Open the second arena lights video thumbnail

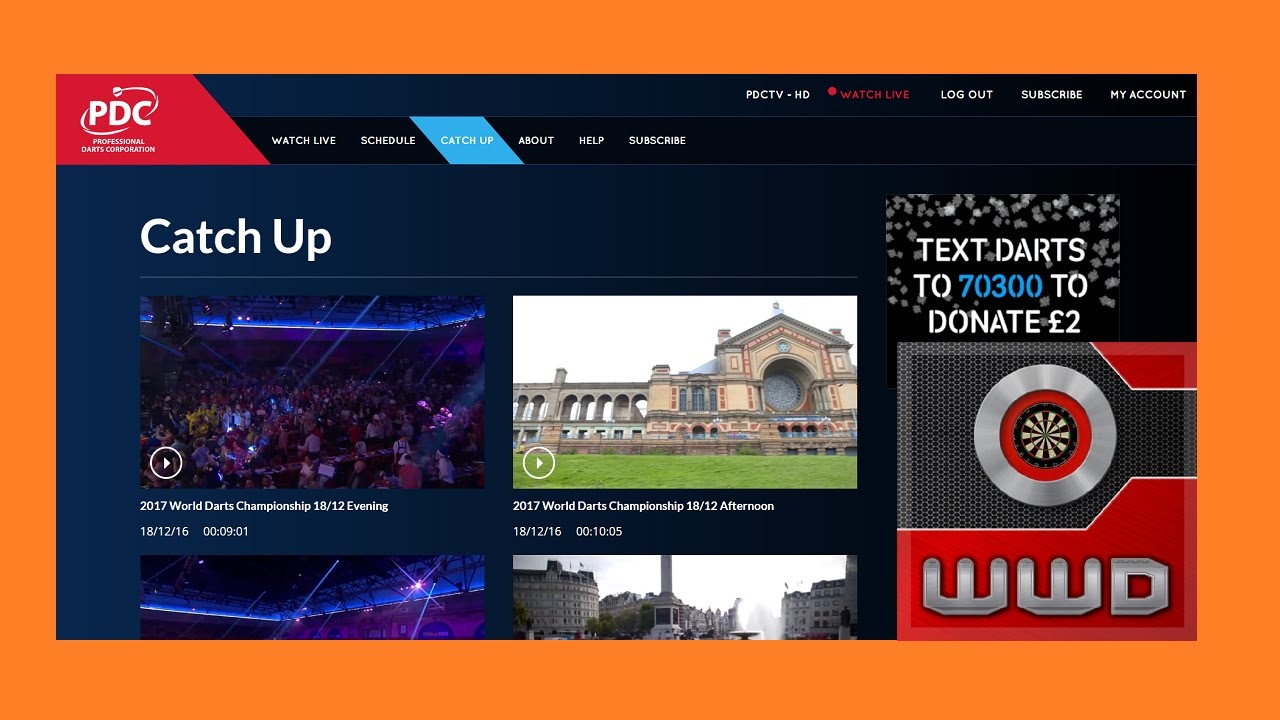tap(312, 598)
